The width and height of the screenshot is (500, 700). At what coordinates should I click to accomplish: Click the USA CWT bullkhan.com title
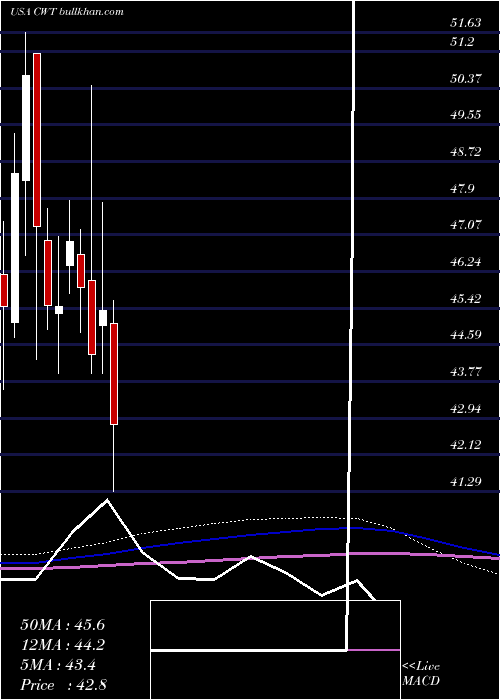(x=67, y=12)
